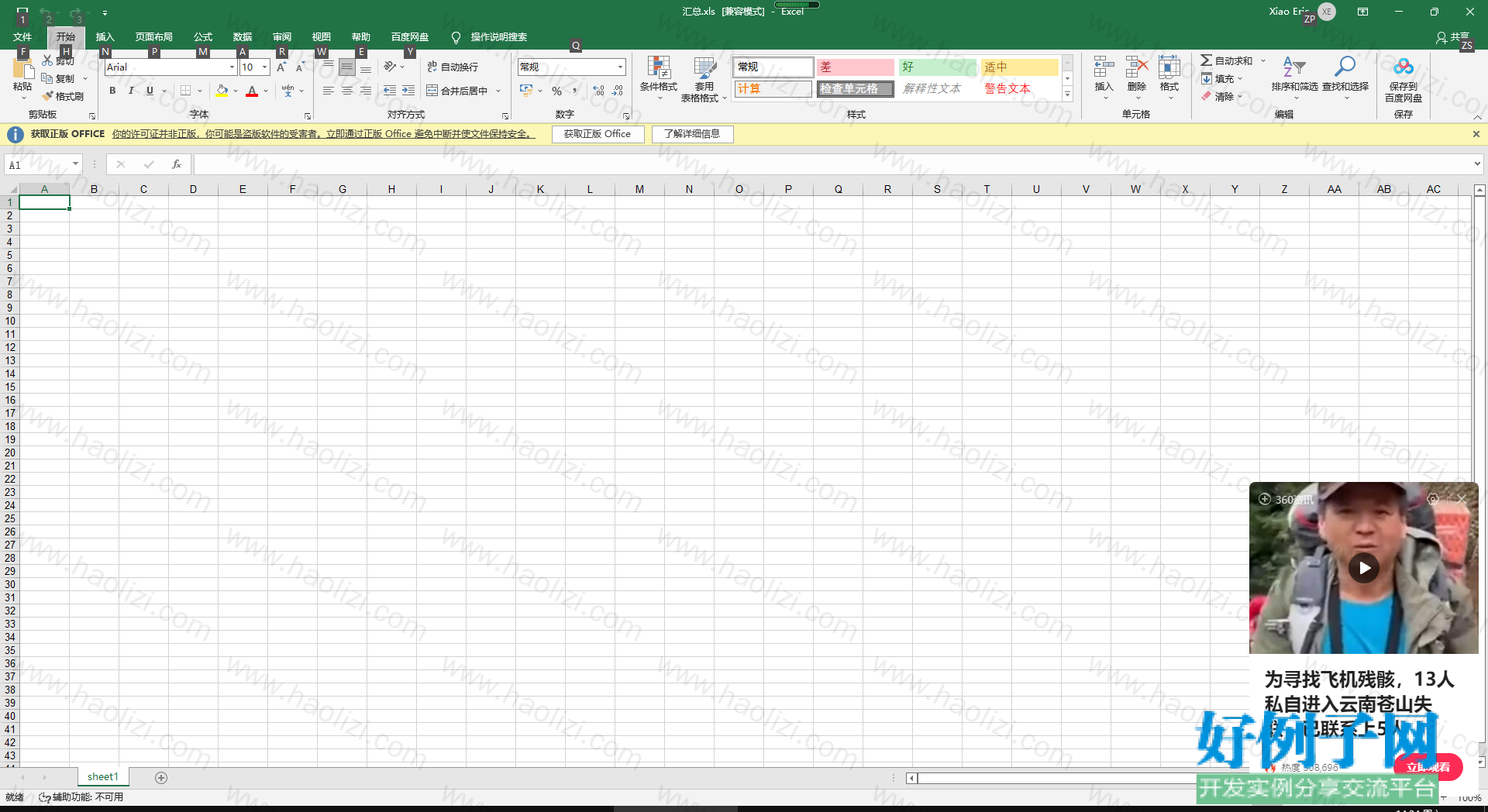Open the Arial font name dropdown
The width and height of the screenshot is (1488, 812).
coord(232,67)
